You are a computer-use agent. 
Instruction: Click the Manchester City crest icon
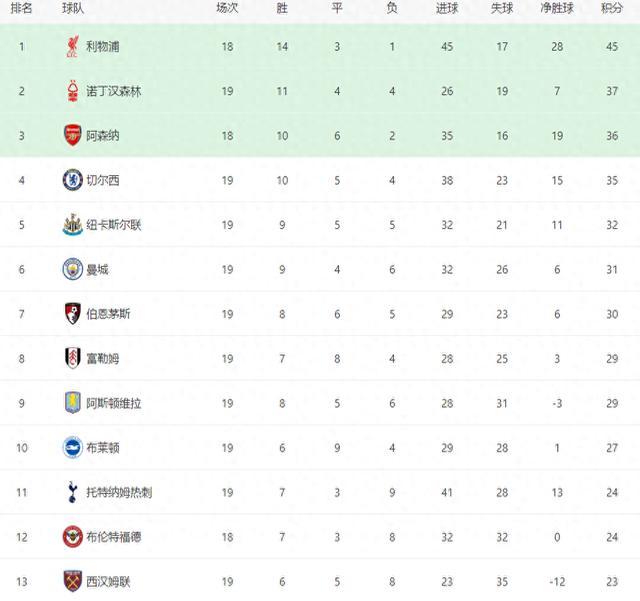coord(73,269)
